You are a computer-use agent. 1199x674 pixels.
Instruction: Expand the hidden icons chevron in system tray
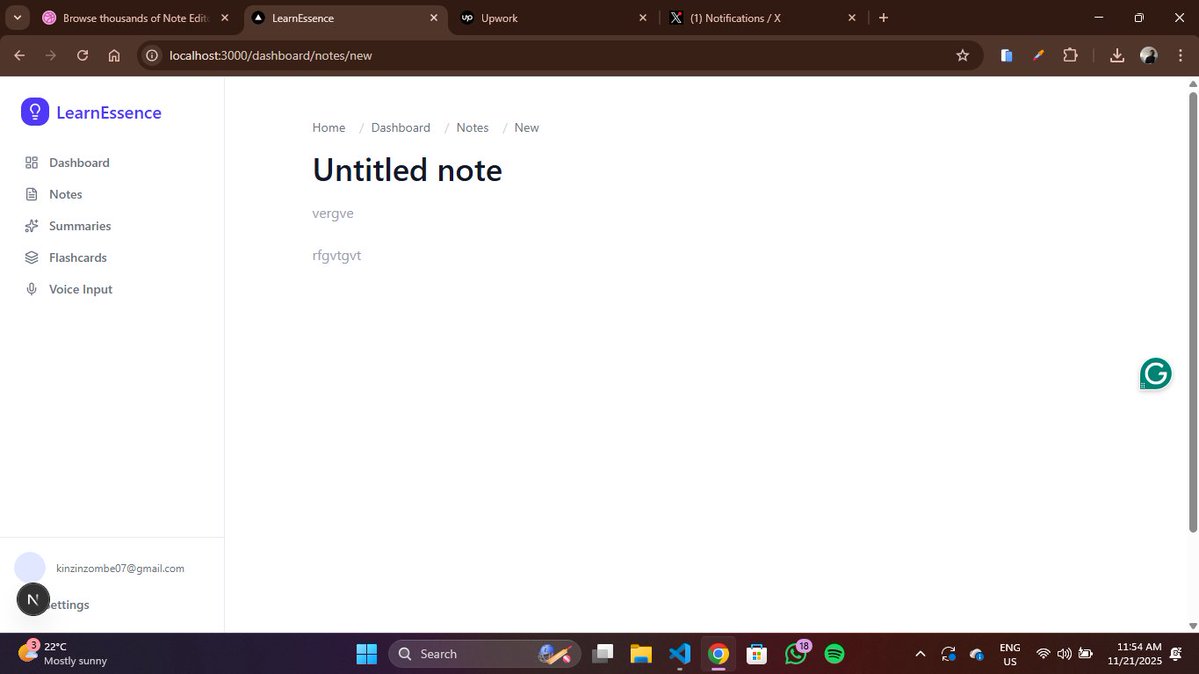pyautogui.click(x=919, y=653)
